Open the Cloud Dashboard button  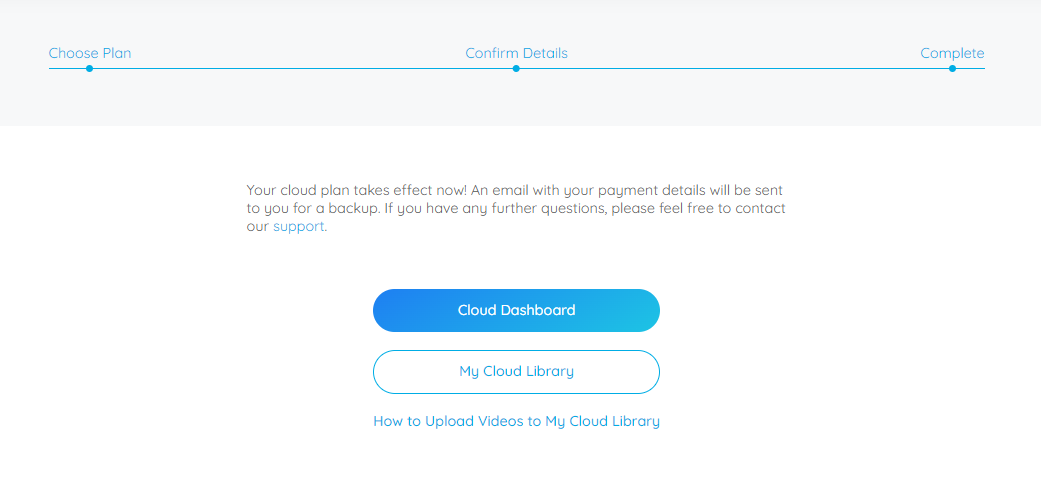click(x=516, y=311)
